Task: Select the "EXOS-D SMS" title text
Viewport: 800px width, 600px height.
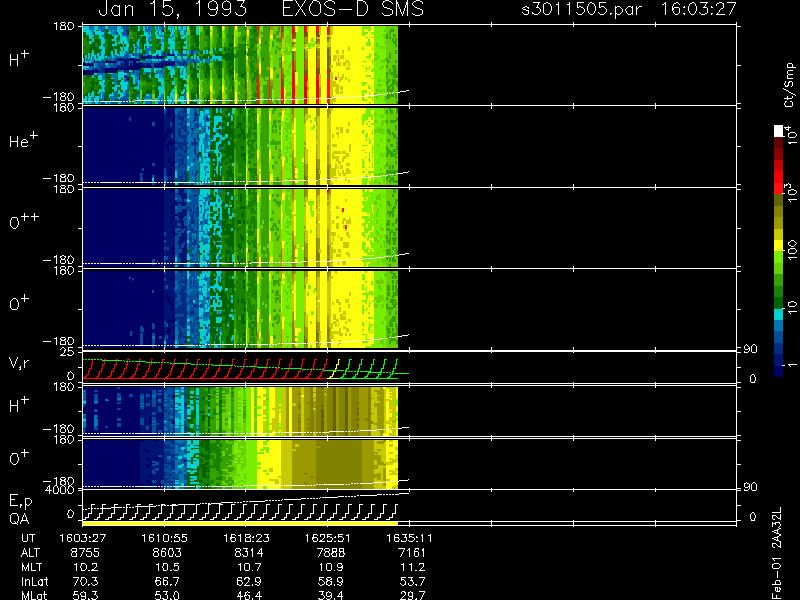Action: (353, 9)
